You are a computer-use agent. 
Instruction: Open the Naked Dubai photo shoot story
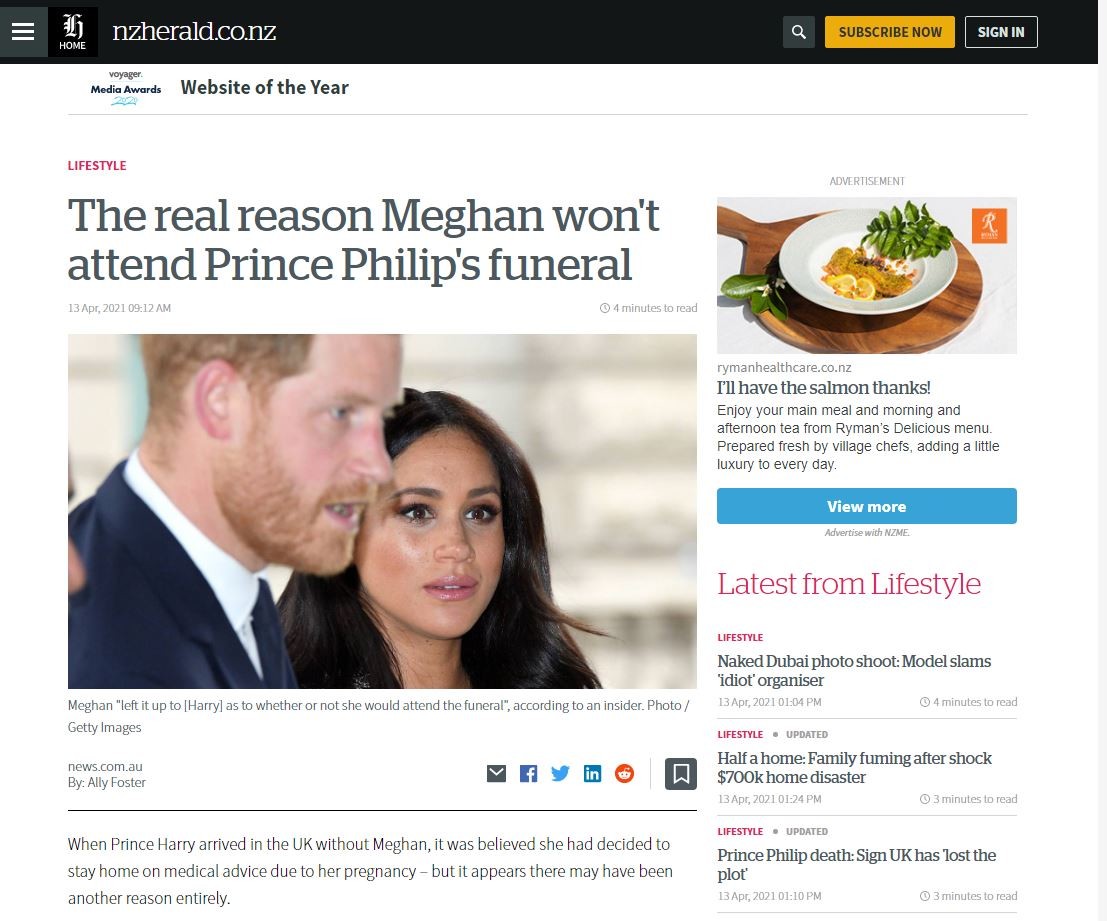854,670
